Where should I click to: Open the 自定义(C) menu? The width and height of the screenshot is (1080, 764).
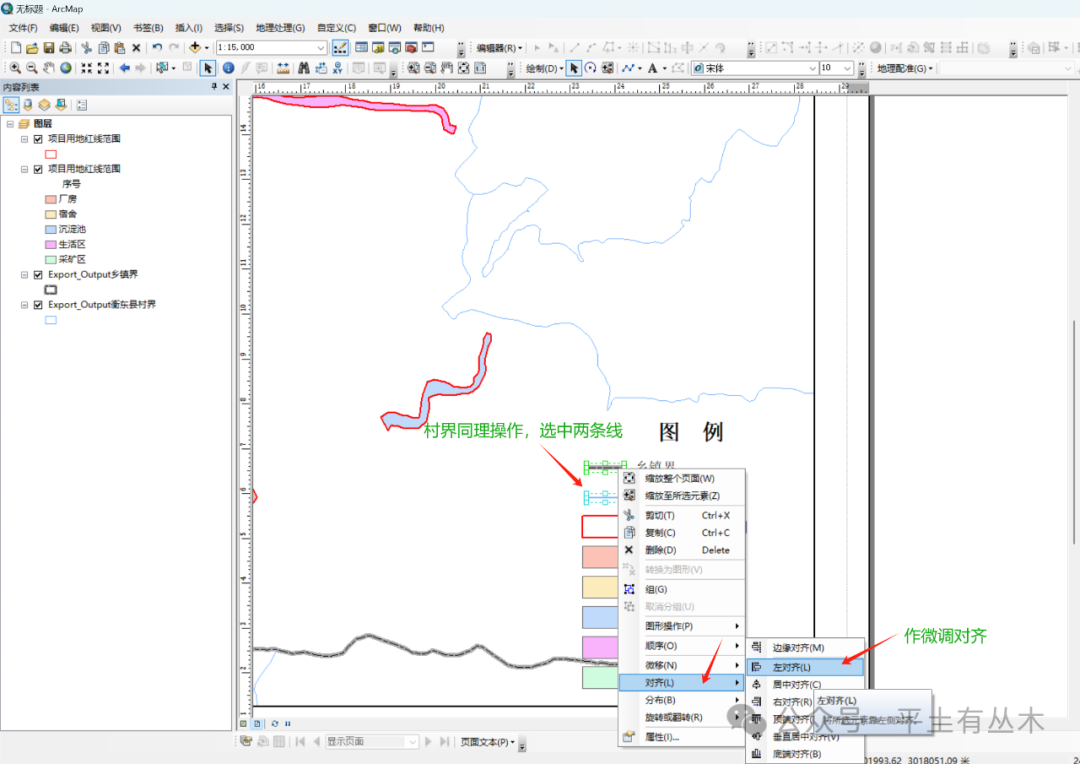[x=336, y=28]
